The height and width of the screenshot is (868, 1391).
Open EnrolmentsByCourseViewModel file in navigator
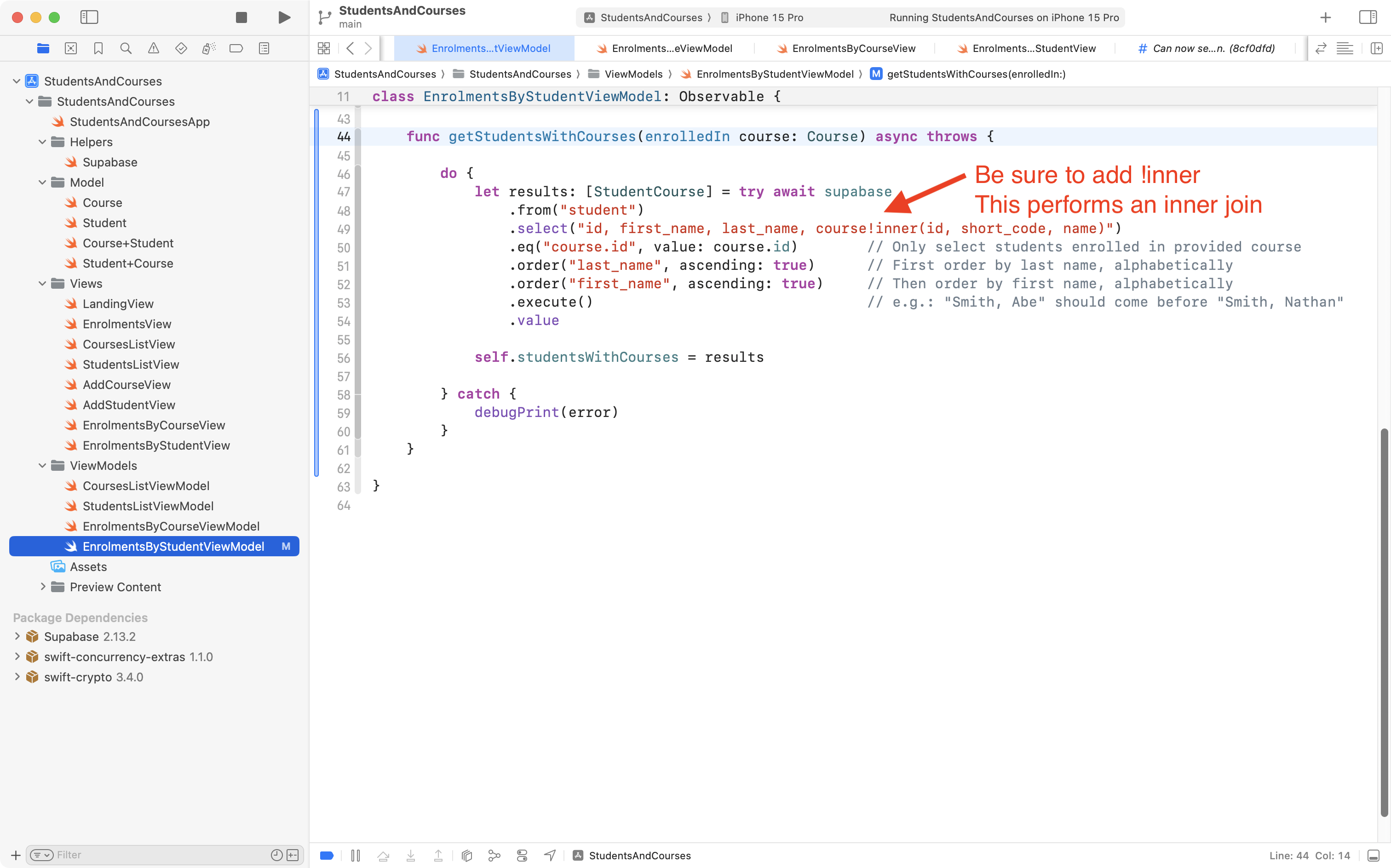click(171, 526)
